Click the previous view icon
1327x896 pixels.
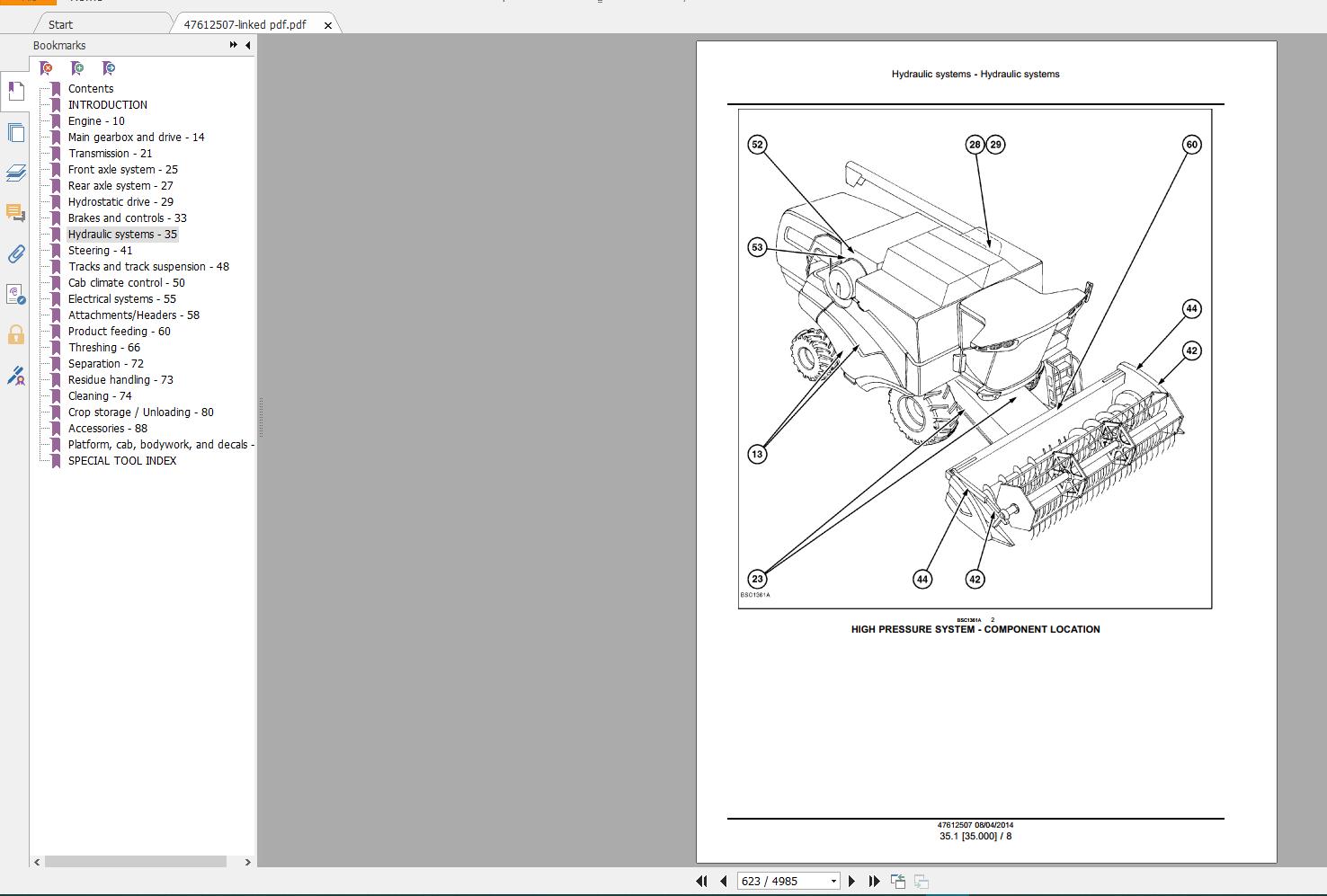897,881
